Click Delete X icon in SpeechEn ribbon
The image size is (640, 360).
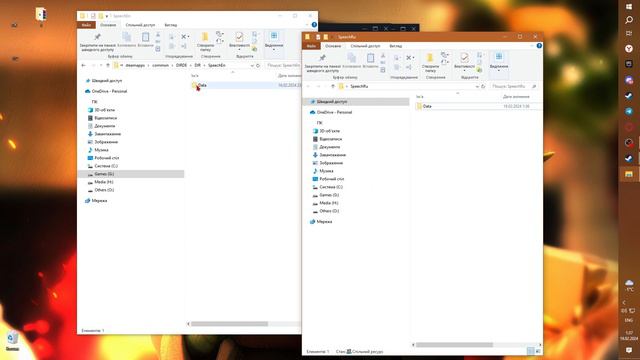[x=183, y=37]
